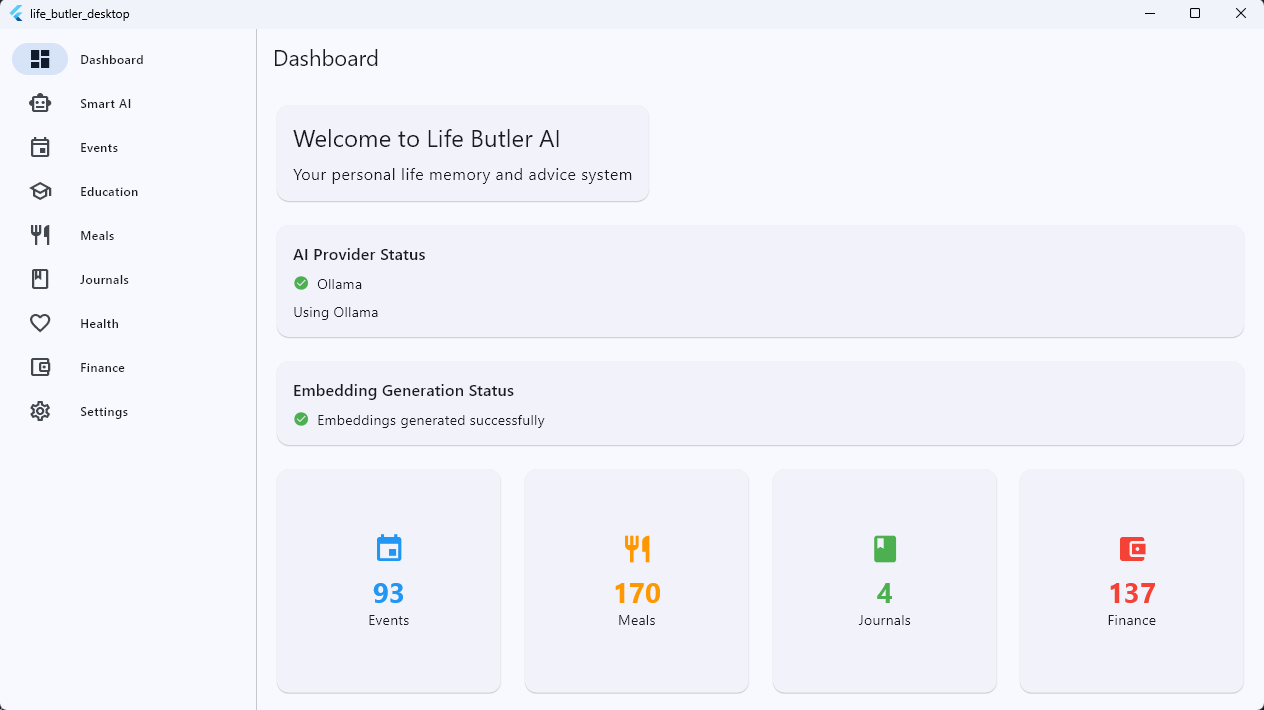Click the green book icon on Journals card

885,548
